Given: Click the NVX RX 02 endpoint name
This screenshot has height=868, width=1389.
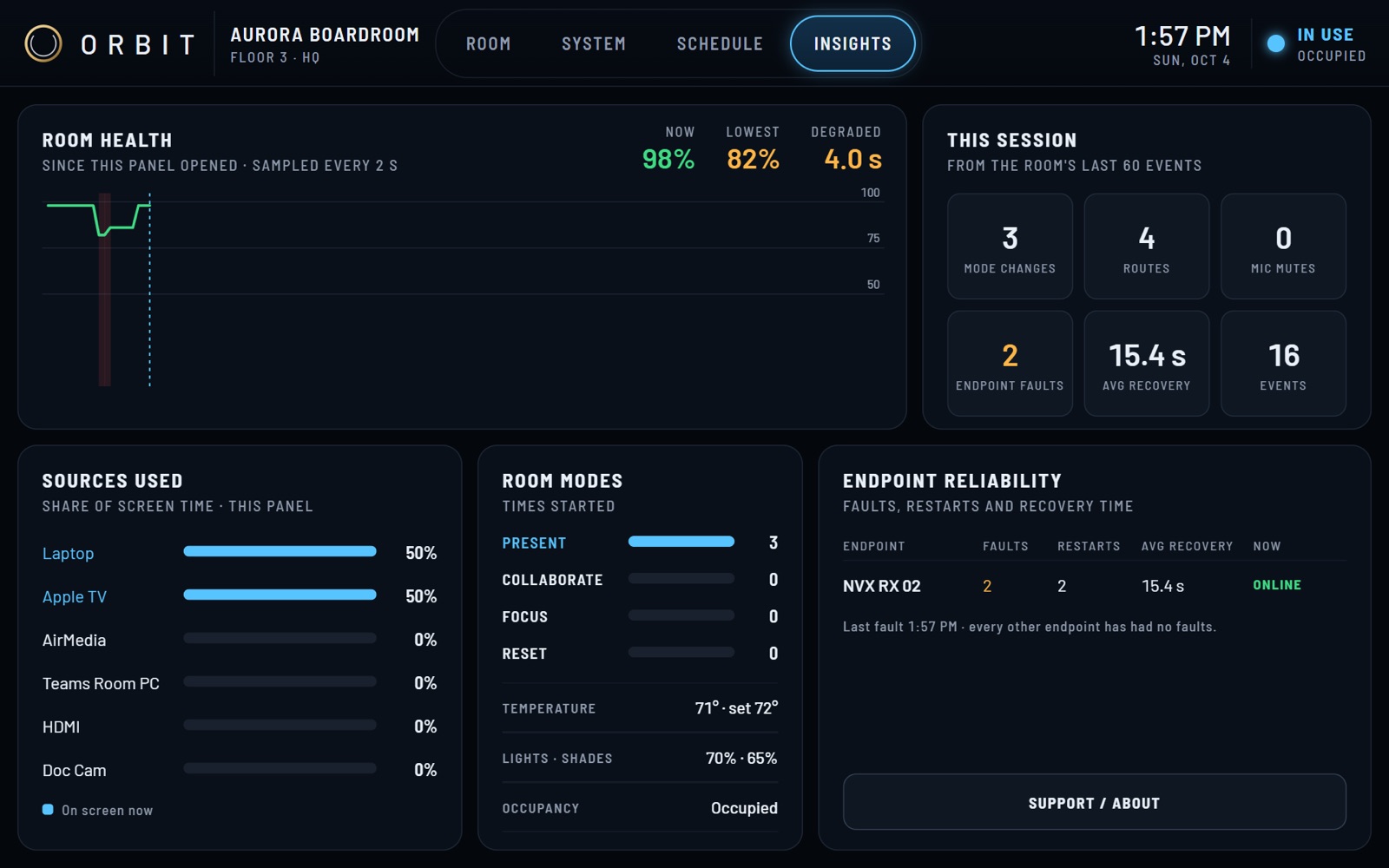Looking at the screenshot, I should point(881,586).
